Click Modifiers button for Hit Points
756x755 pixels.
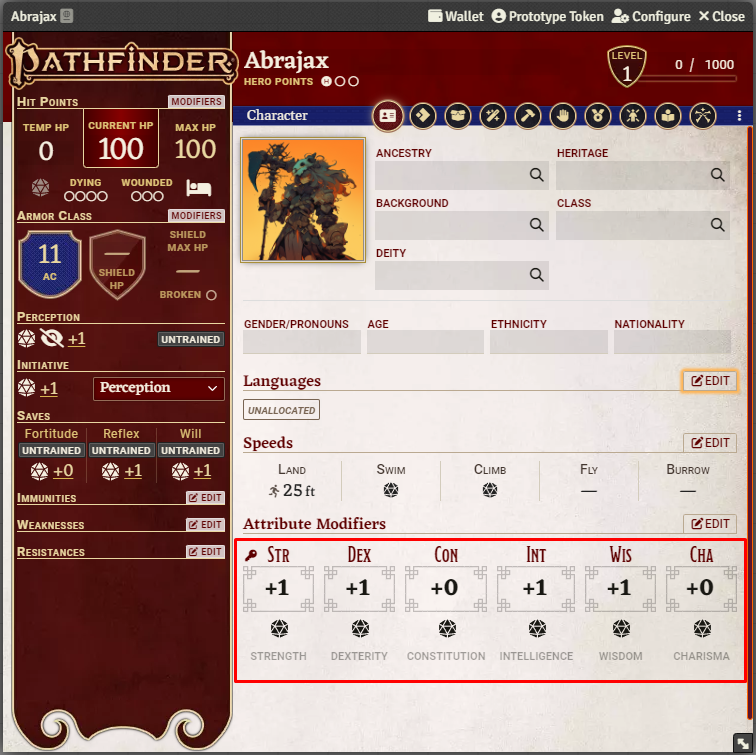pyautogui.click(x=196, y=102)
